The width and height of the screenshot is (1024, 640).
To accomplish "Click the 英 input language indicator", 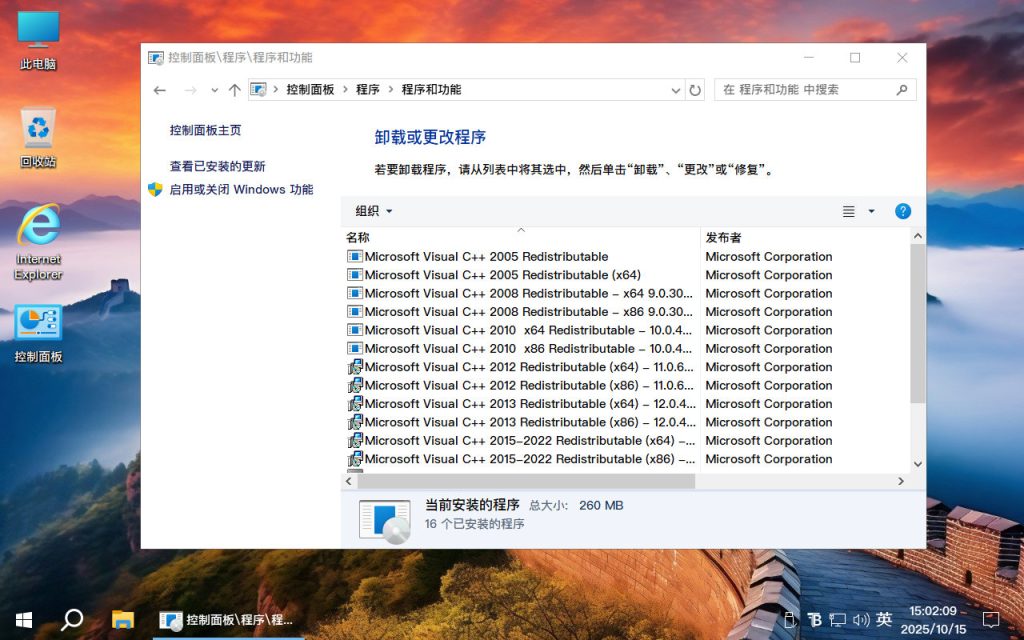I will (x=884, y=619).
